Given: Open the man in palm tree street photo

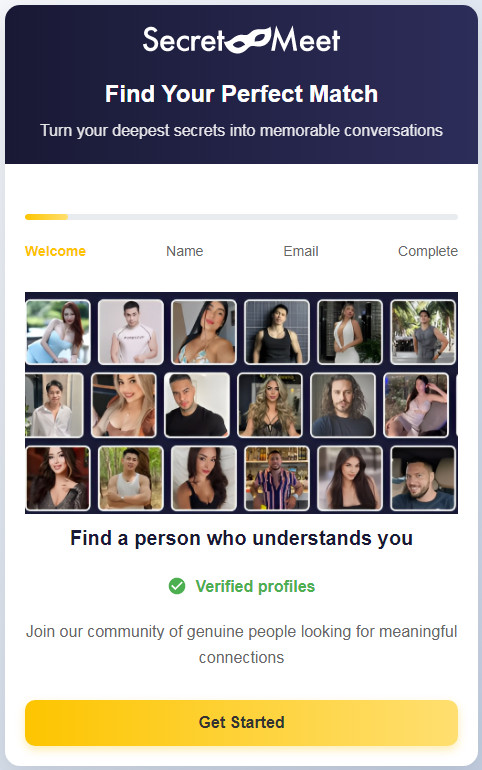Looking at the screenshot, I should (x=423, y=332).
